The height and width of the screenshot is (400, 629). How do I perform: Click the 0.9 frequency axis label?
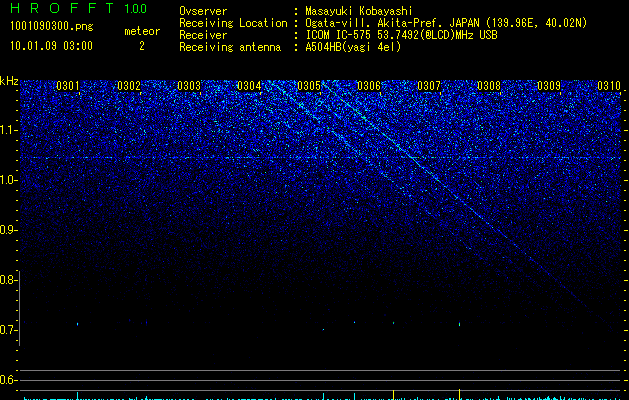point(8,230)
